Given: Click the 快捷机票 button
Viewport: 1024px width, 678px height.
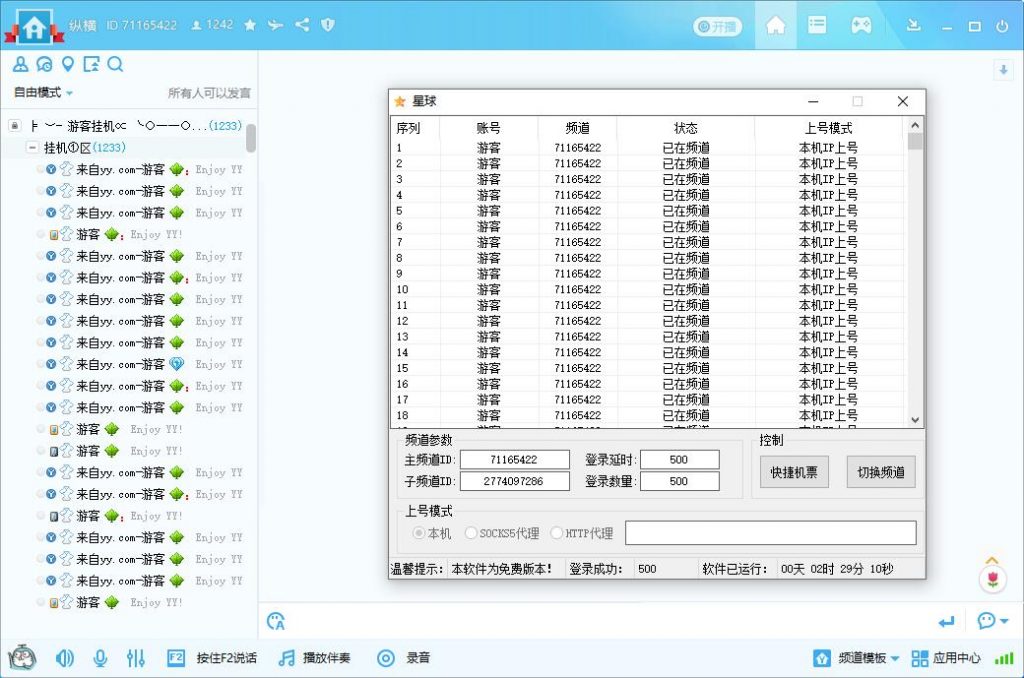Looking at the screenshot, I should [794, 472].
